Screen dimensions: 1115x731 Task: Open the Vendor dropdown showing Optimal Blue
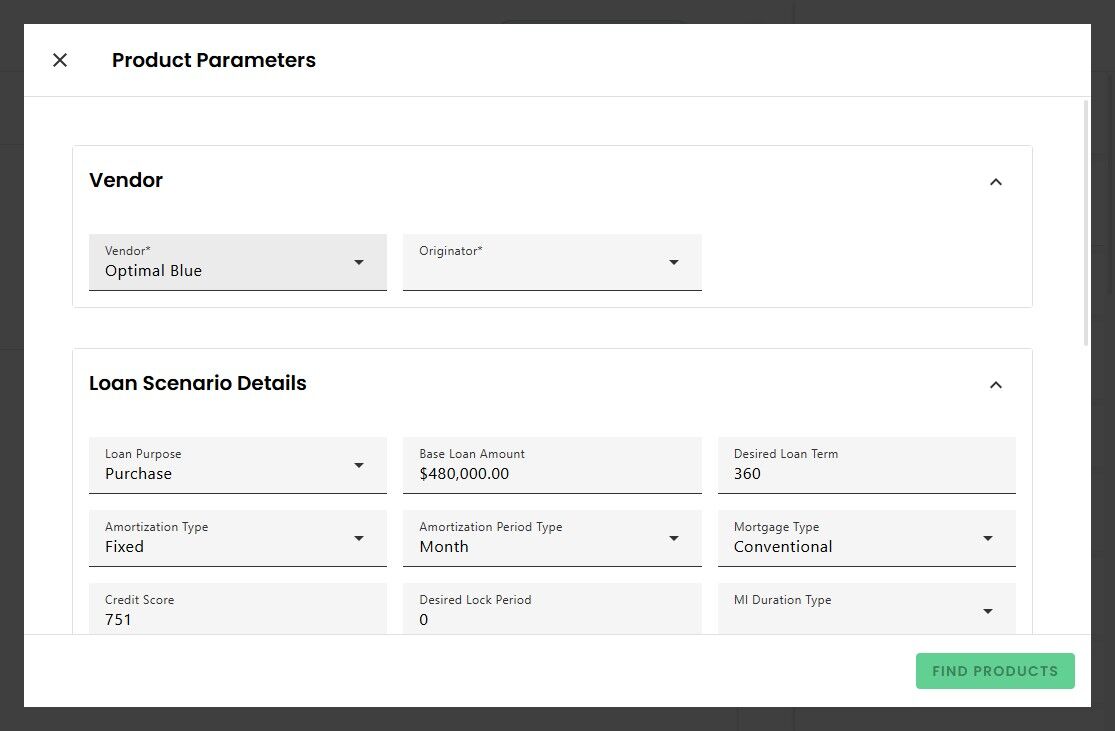225,262
